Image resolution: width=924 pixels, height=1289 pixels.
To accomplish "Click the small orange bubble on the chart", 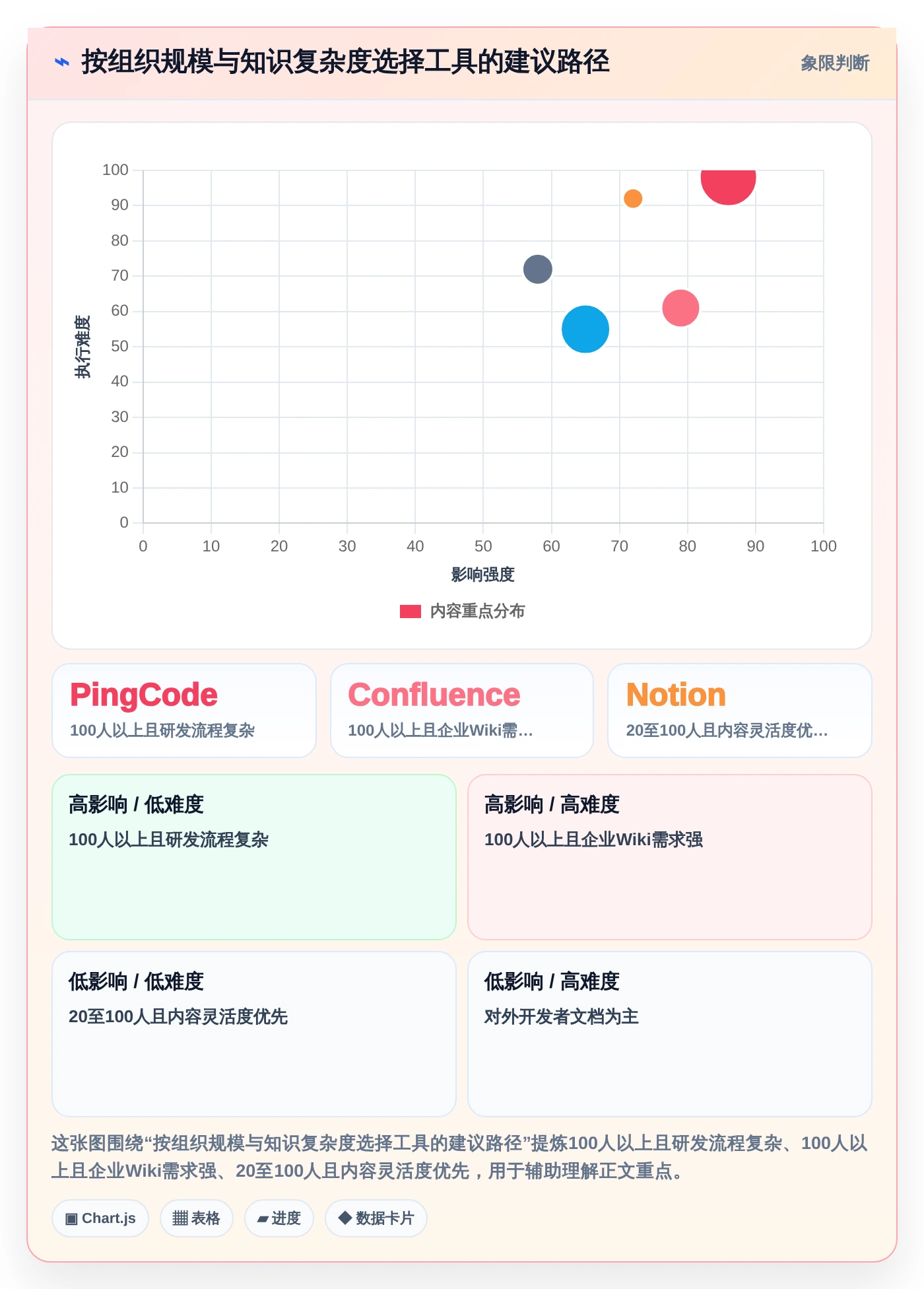I will [x=633, y=198].
